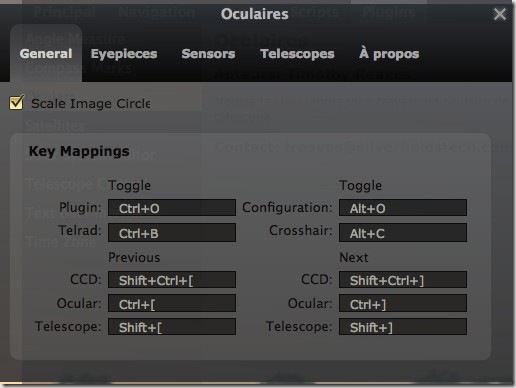Select the Crosshair key field Alt+C
The height and width of the screenshot is (388, 516).
403,232
